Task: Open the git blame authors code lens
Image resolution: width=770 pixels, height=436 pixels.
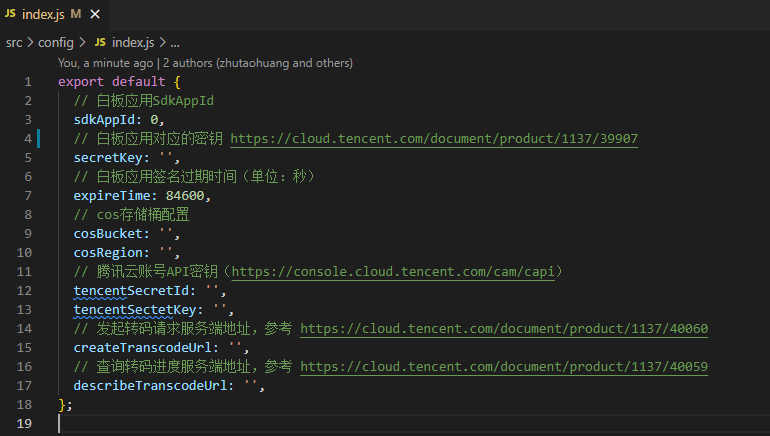Action: click(x=205, y=63)
